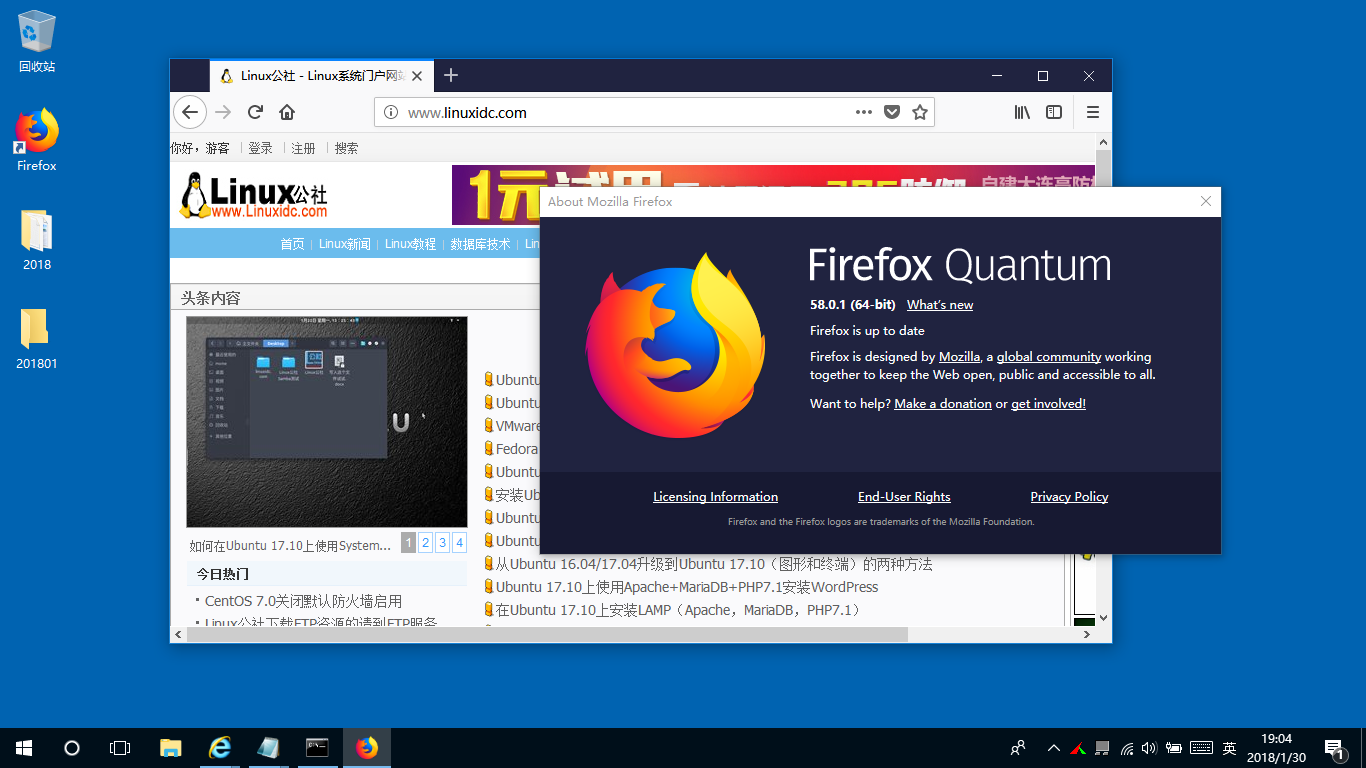Click the headline slideshow screenshot thumbnail

click(x=327, y=422)
